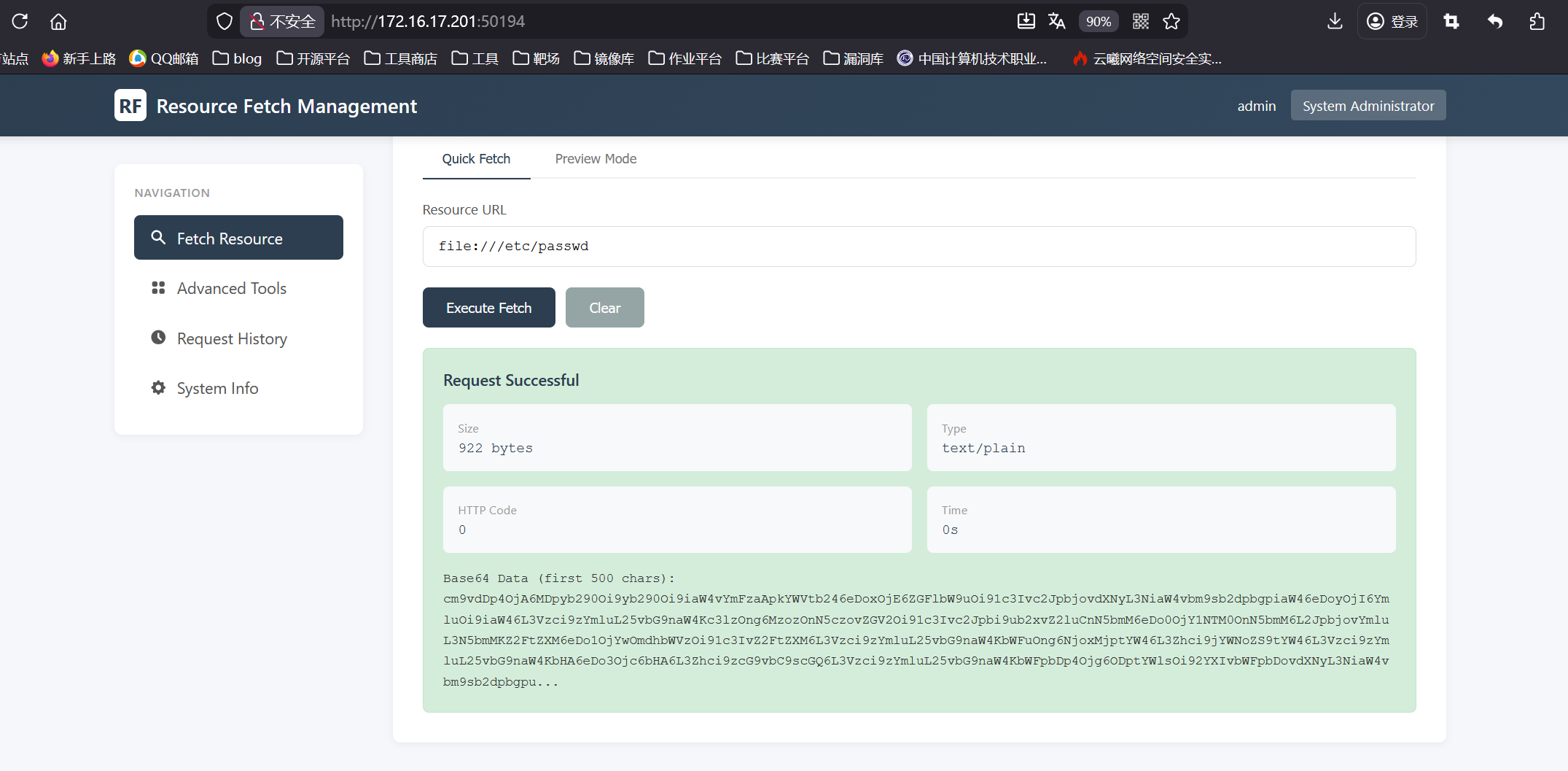The height and width of the screenshot is (771, 1568).
Task: Open the downloads panel arrow icon
Action: click(x=1335, y=21)
